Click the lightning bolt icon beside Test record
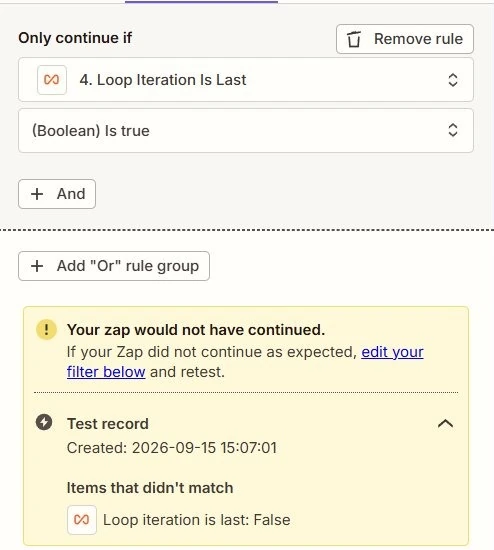 tap(44, 422)
